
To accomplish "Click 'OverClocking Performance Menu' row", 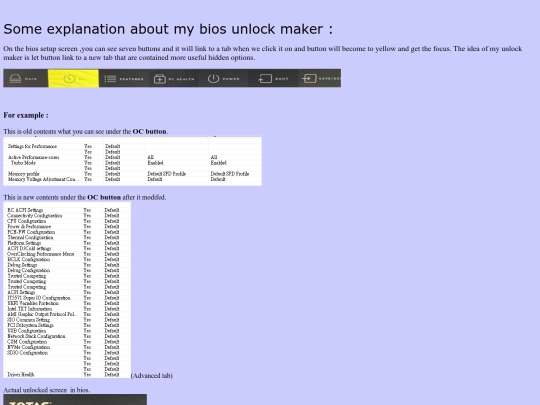I will point(67,254).
